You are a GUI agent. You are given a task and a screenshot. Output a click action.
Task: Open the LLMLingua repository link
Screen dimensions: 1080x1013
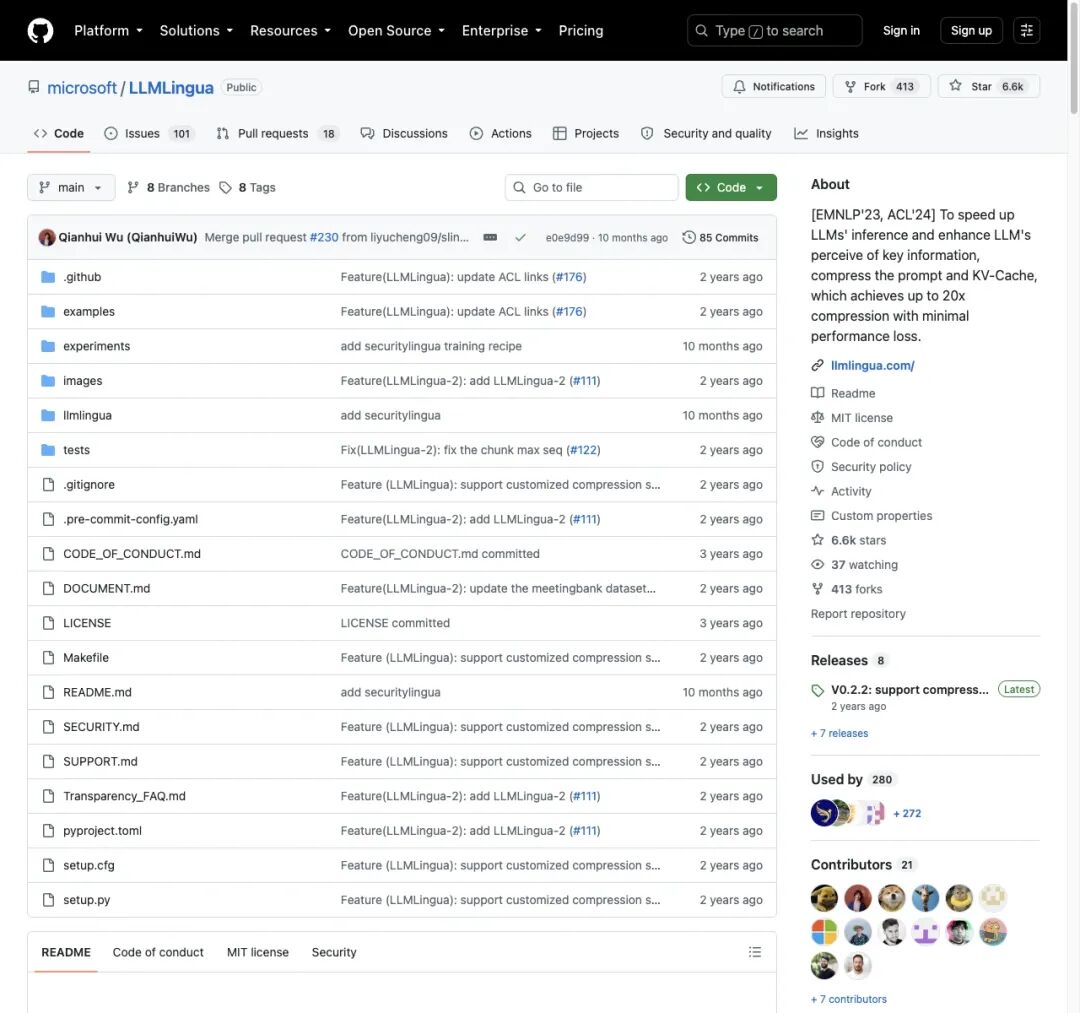tap(171, 87)
